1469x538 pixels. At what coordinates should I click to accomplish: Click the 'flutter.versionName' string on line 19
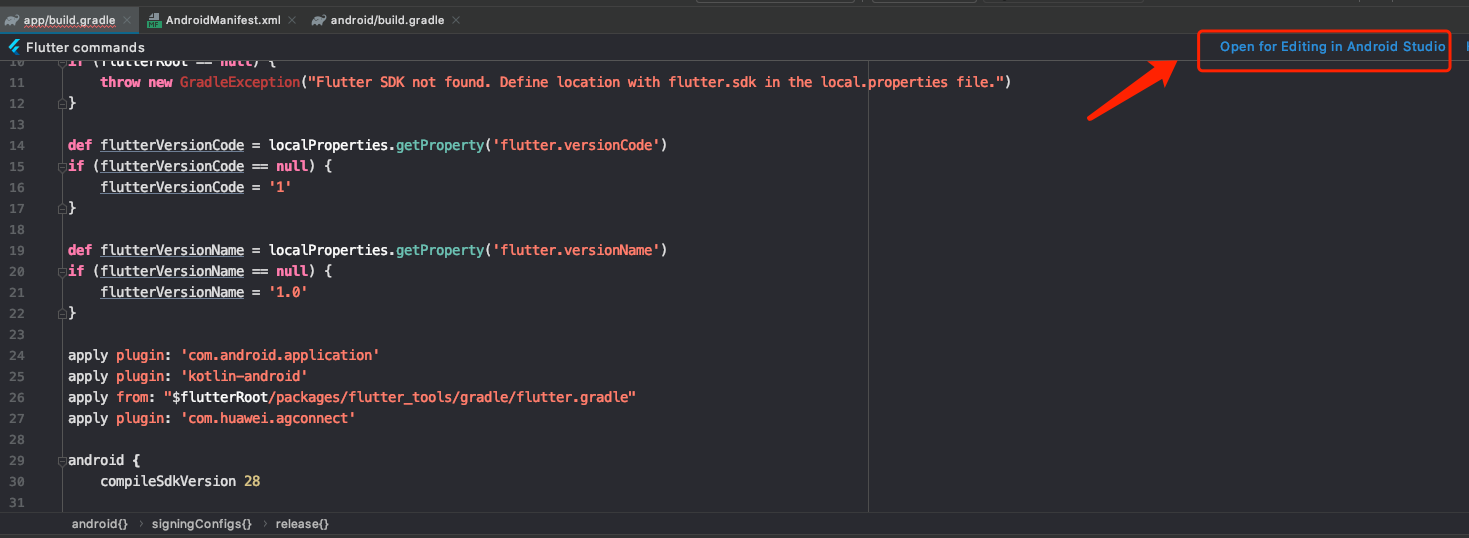[x=574, y=250]
